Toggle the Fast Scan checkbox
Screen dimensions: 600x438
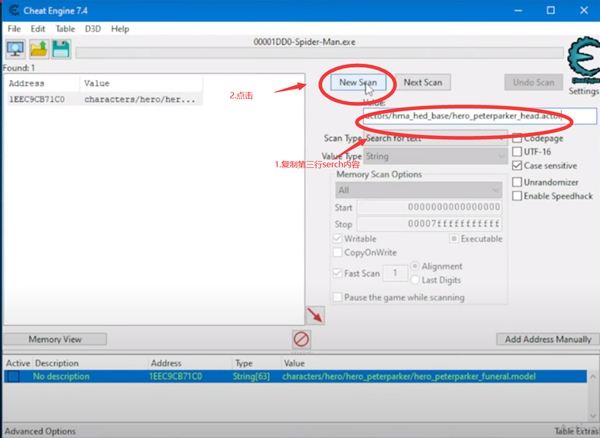pos(338,274)
